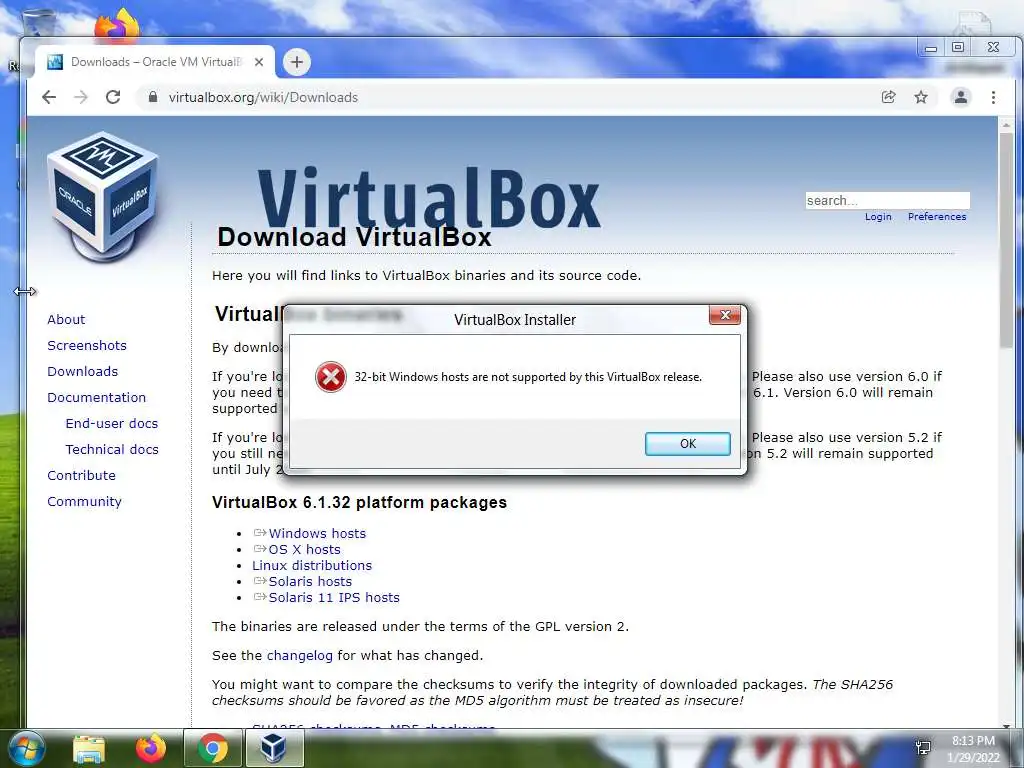Screen dimensions: 1024x768
Task: Select the Downloads – Oracle VM VirtualBox tab
Action: pos(155,62)
